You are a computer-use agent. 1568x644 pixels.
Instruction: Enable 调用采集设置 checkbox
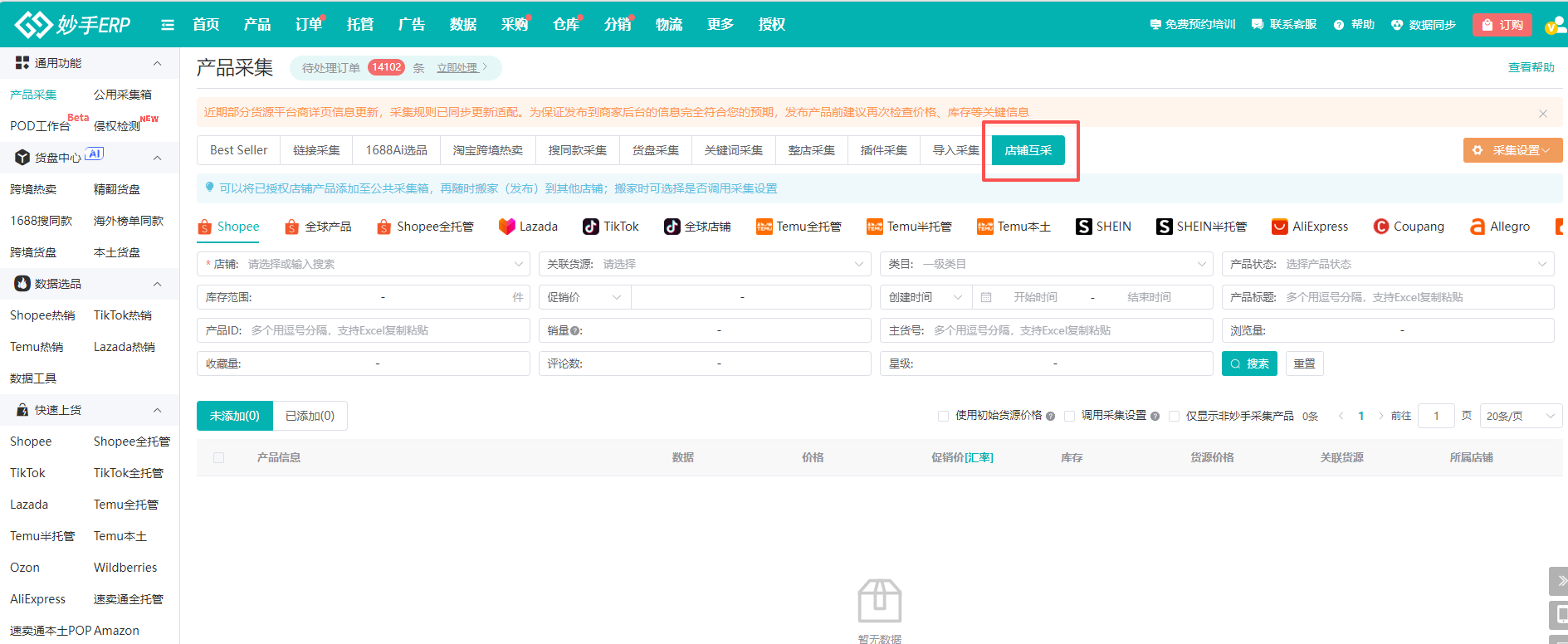tap(1069, 416)
